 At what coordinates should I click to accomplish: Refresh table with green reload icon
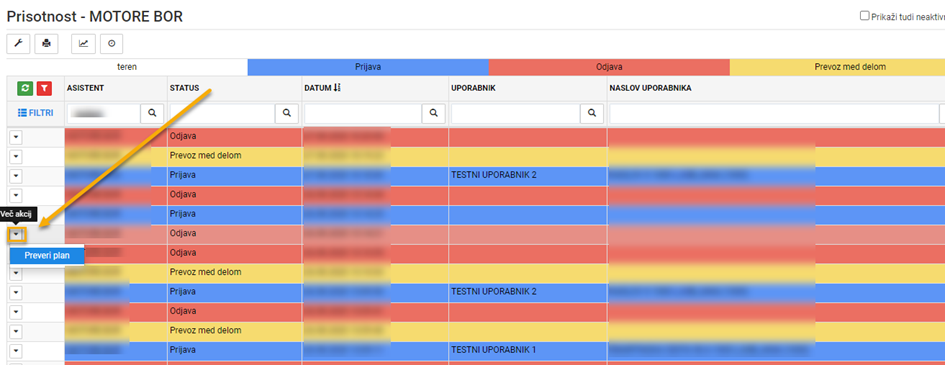click(x=24, y=89)
